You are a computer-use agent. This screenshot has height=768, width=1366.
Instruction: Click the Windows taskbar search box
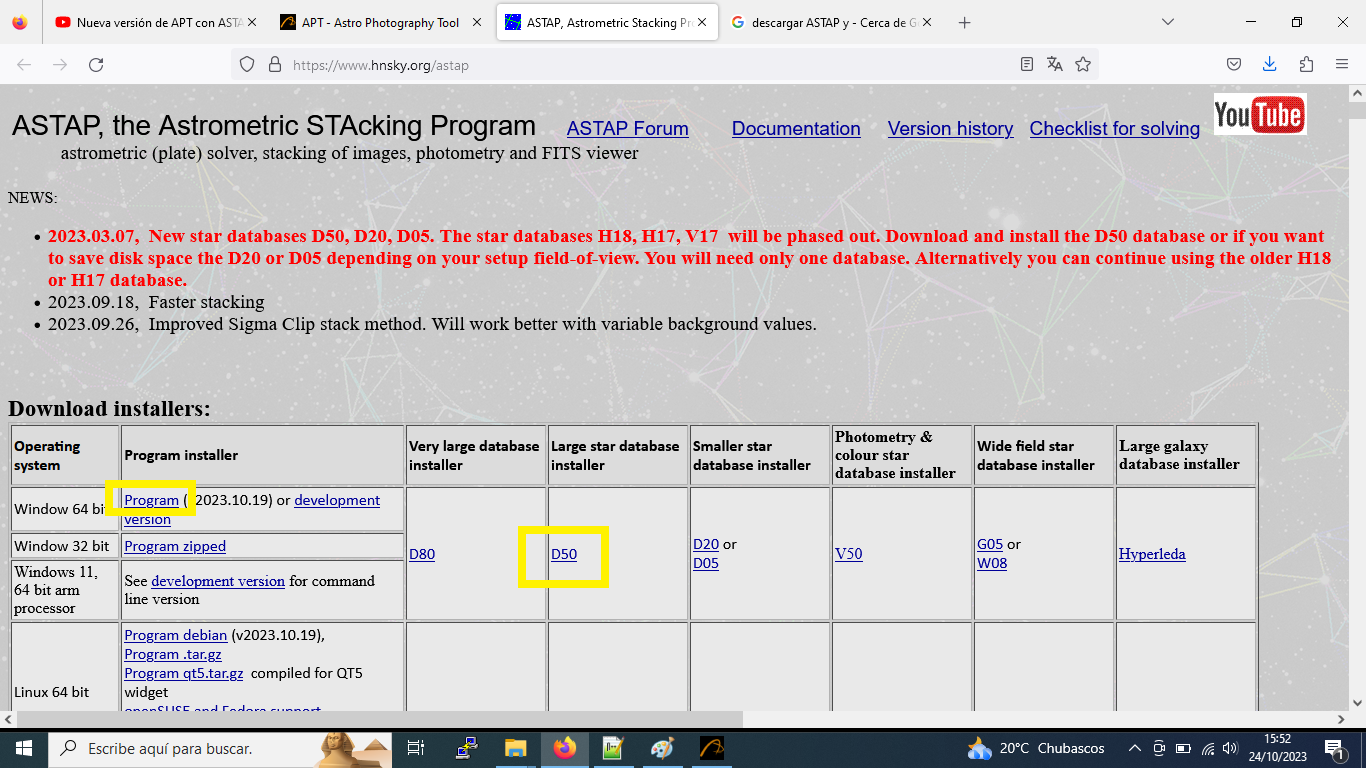[222, 748]
